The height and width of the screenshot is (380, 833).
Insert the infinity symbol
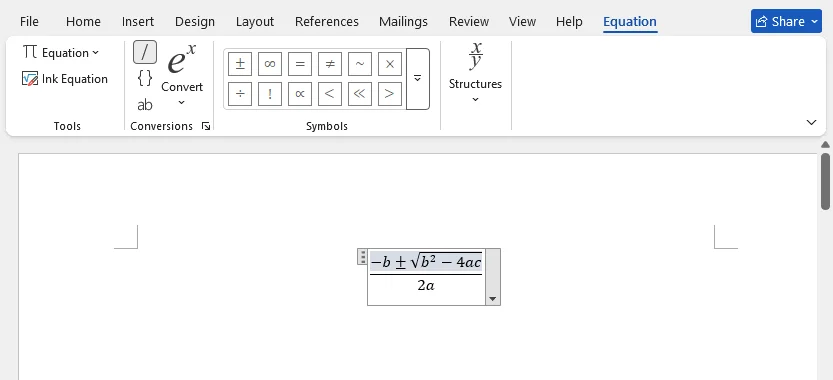coord(270,64)
